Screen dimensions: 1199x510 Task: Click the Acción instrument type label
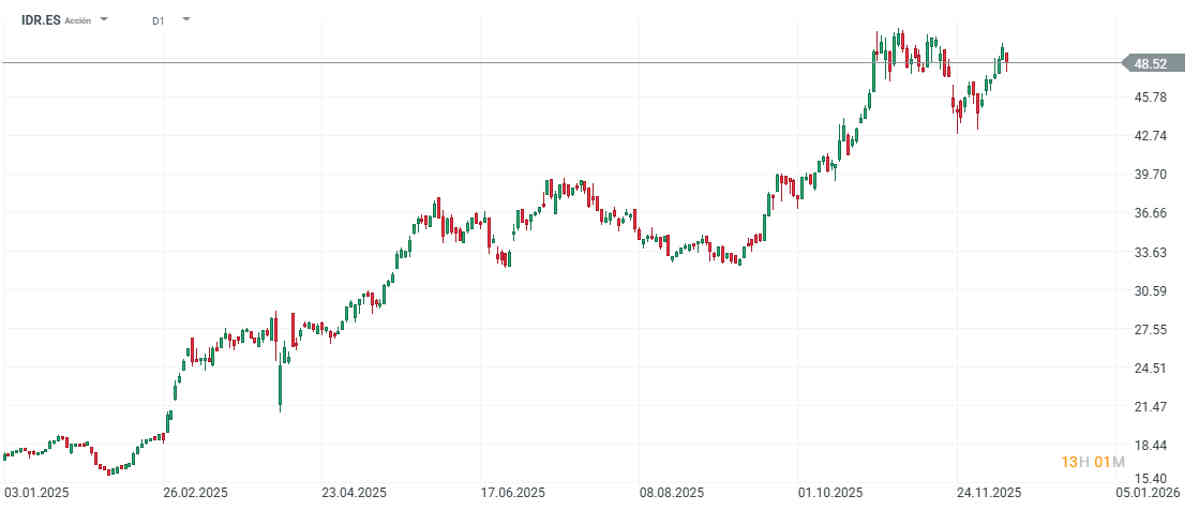point(78,20)
